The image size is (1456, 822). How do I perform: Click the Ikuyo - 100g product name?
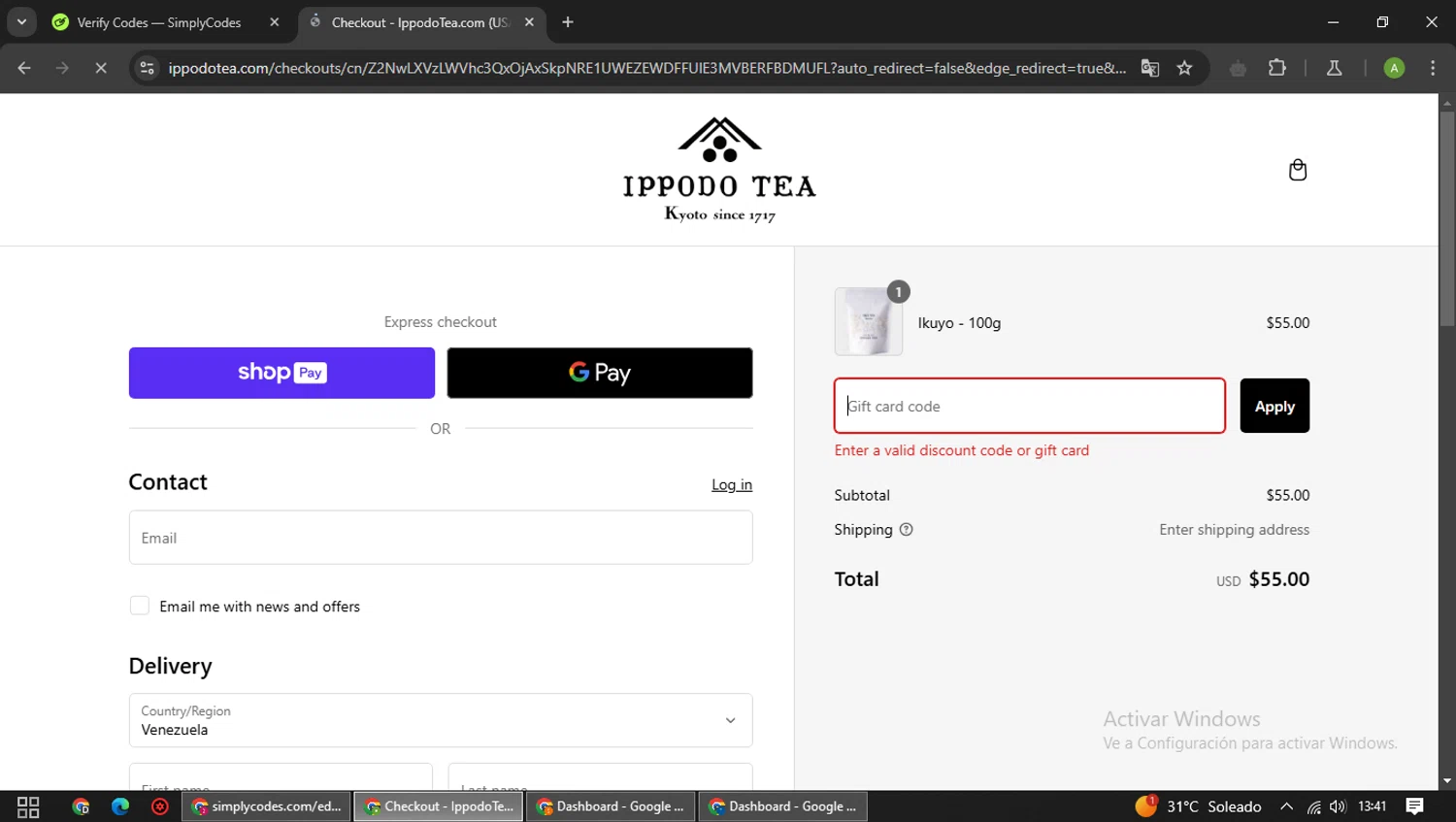tap(959, 323)
